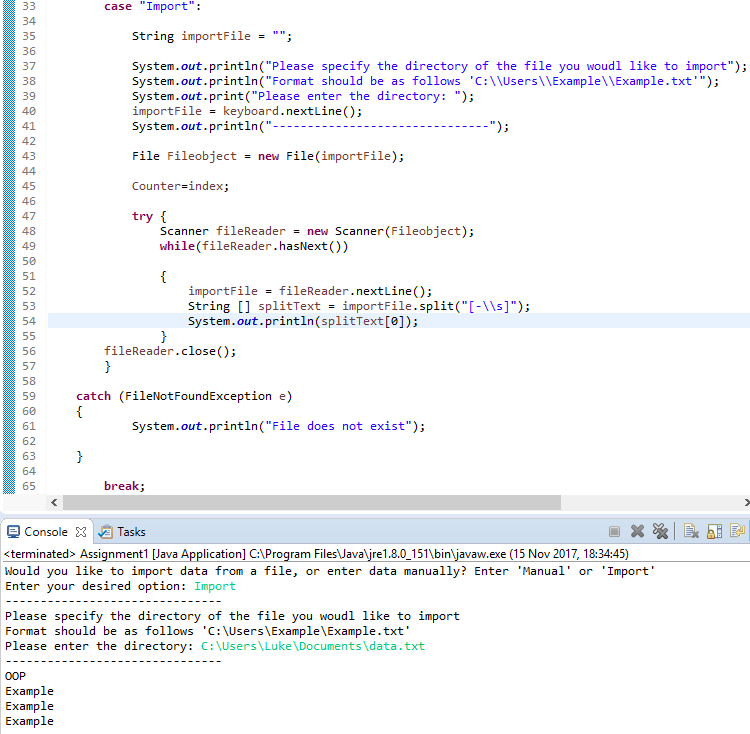This screenshot has height=734, width=750.
Task: Click the 'OOP' console output line
Action: pyautogui.click(x=15, y=676)
